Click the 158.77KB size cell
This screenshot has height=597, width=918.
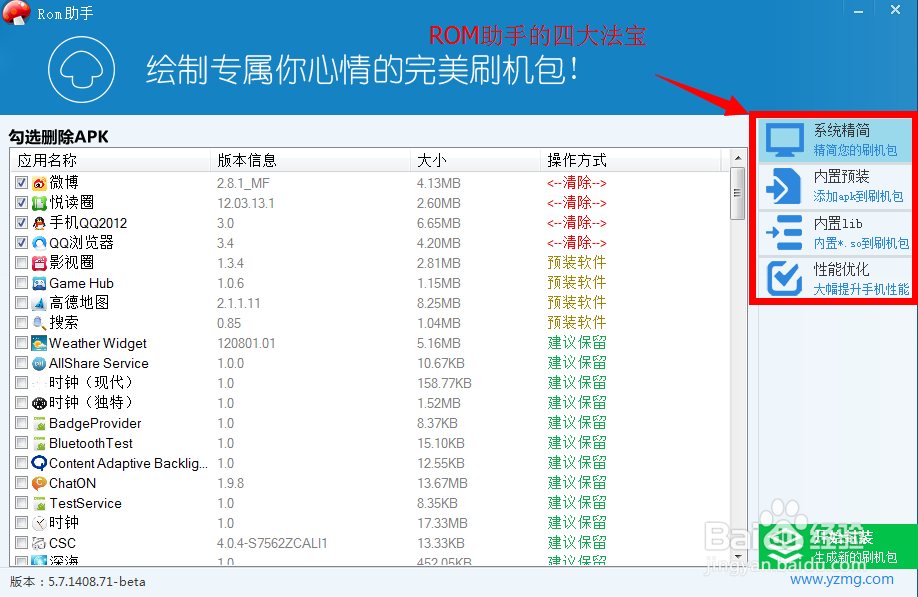pos(444,383)
